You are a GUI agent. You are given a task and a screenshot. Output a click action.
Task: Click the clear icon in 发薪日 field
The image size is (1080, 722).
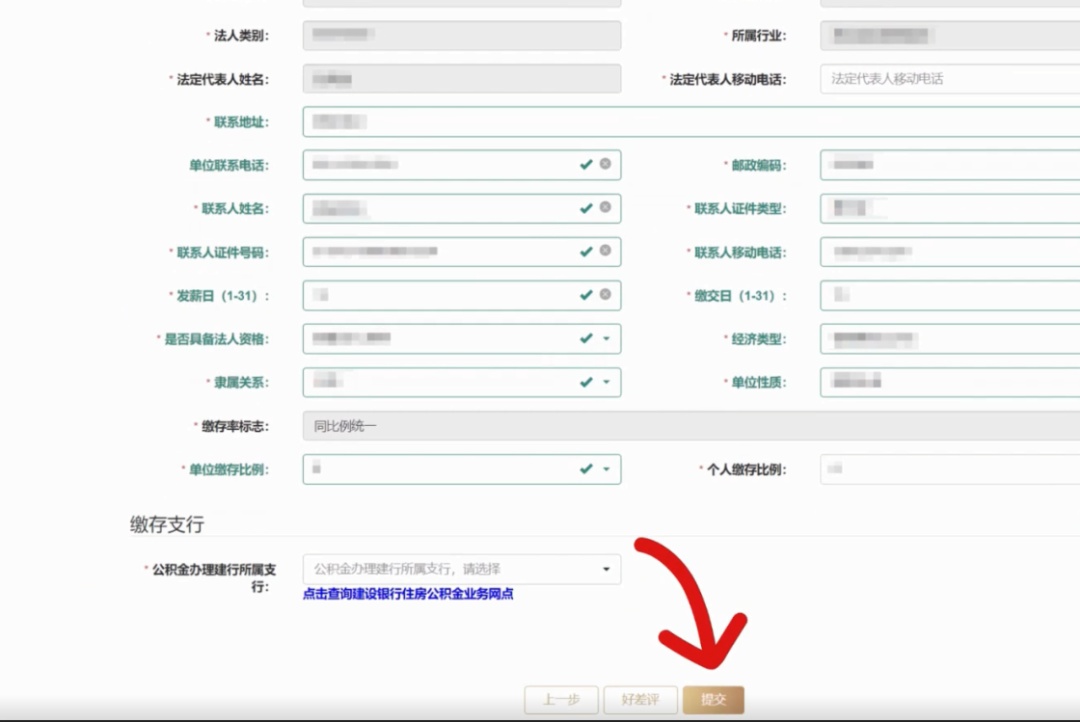click(605, 295)
